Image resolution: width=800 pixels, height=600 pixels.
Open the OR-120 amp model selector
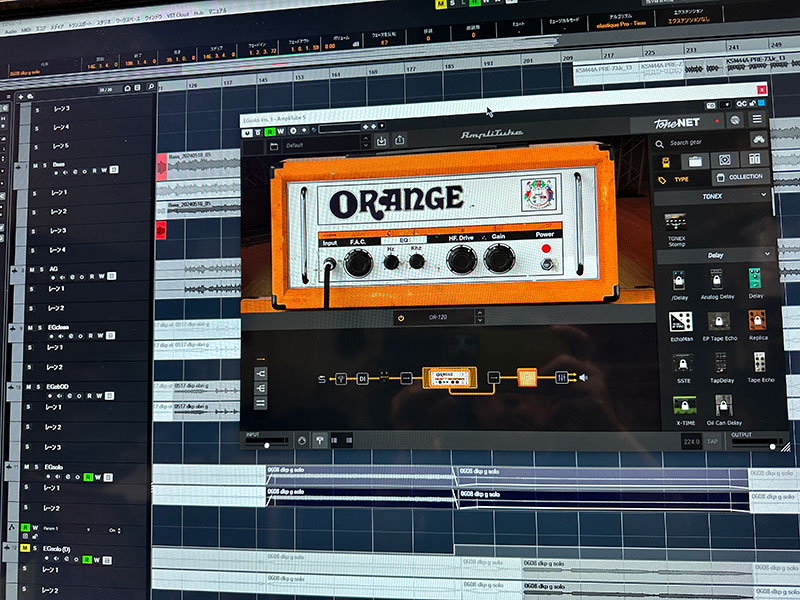(438, 317)
